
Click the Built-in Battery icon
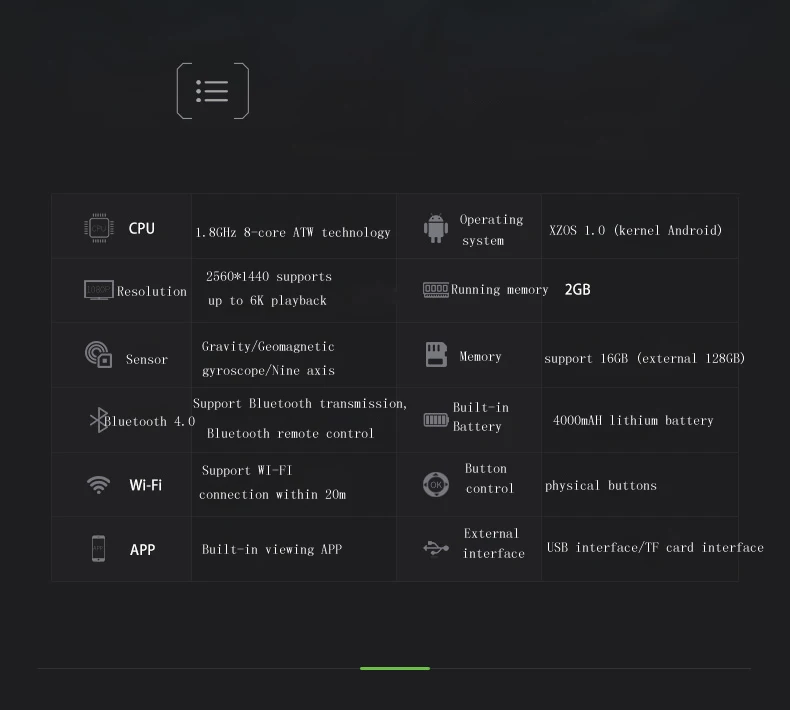[436, 419]
